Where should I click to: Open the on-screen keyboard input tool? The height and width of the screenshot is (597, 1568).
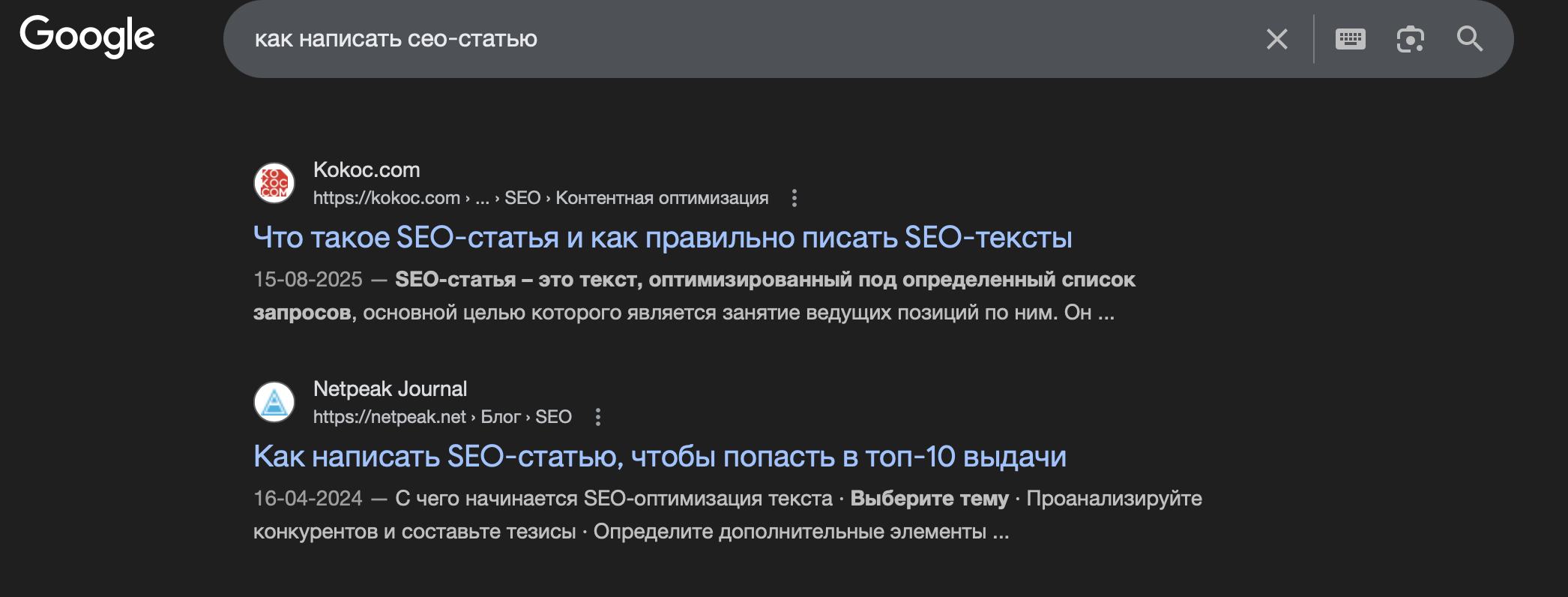1351,39
